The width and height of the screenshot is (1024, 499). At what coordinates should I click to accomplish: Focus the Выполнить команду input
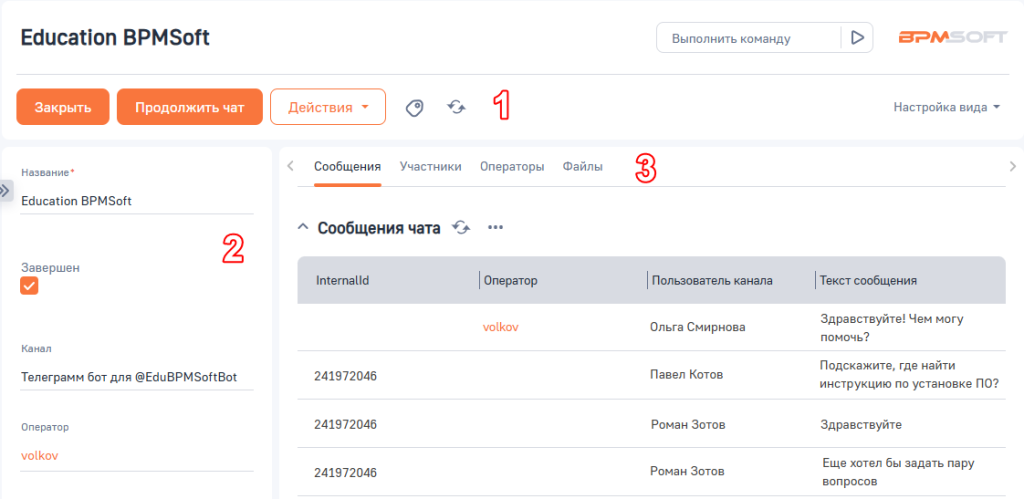tap(748, 38)
